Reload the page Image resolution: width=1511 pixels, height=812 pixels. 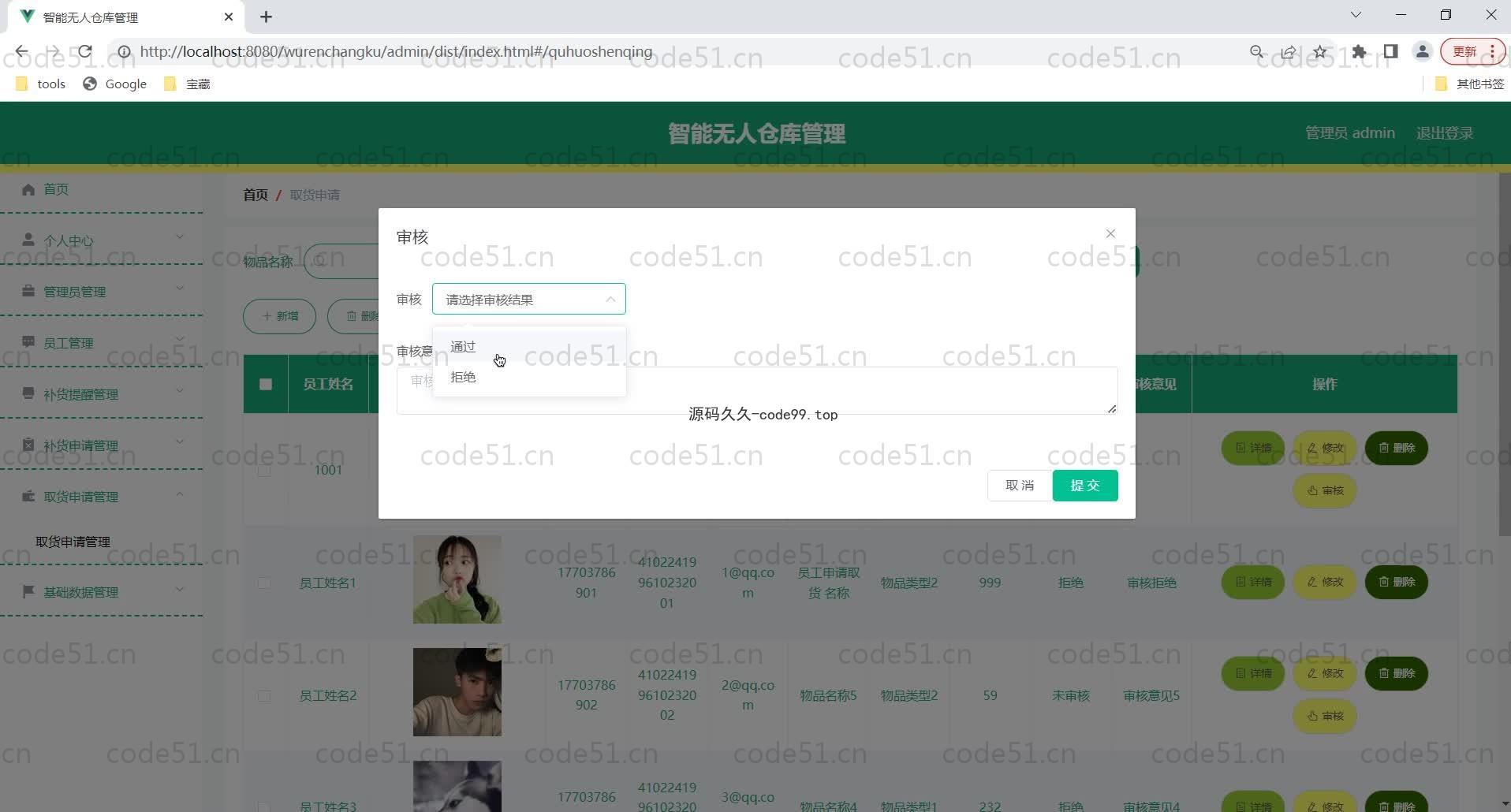pyautogui.click(x=85, y=51)
